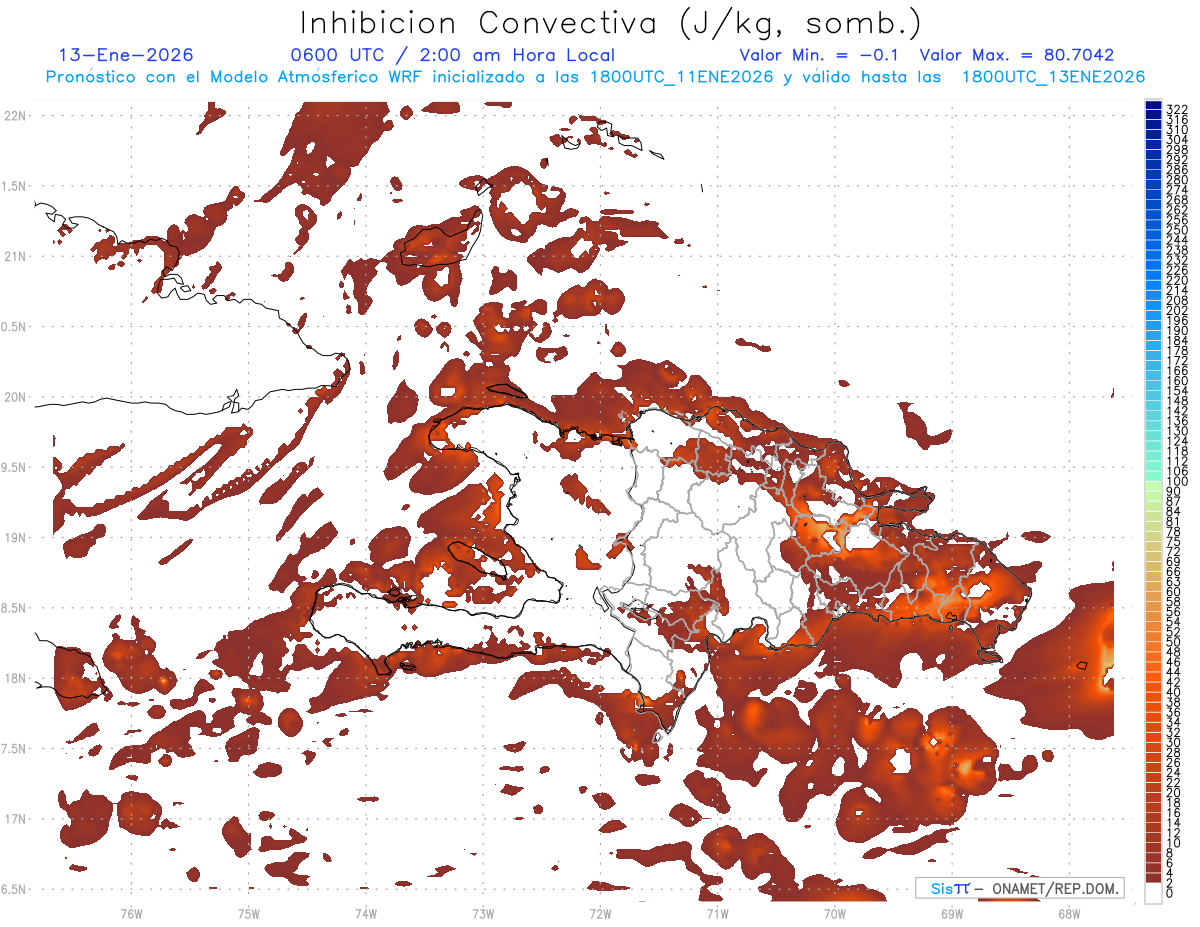
Task: Click the '68W' longitude label
Action: pos(1069,913)
